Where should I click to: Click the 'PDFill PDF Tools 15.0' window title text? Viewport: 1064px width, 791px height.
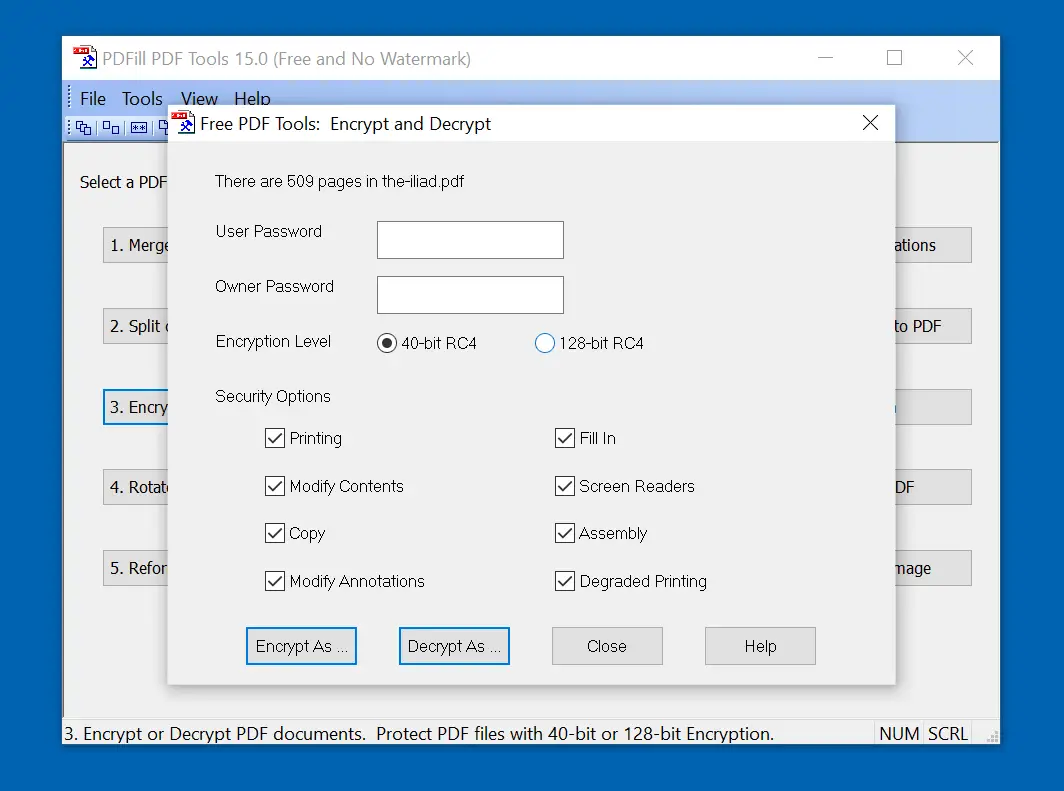[x=286, y=59]
